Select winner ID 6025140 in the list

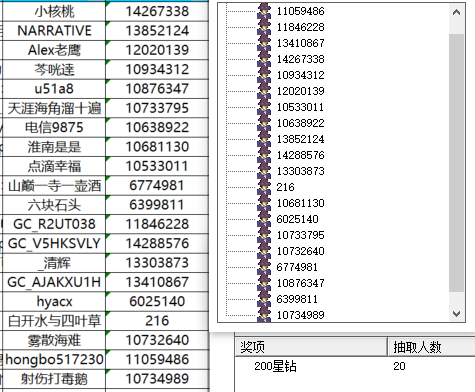pyautogui.click(x=297, y=219)
